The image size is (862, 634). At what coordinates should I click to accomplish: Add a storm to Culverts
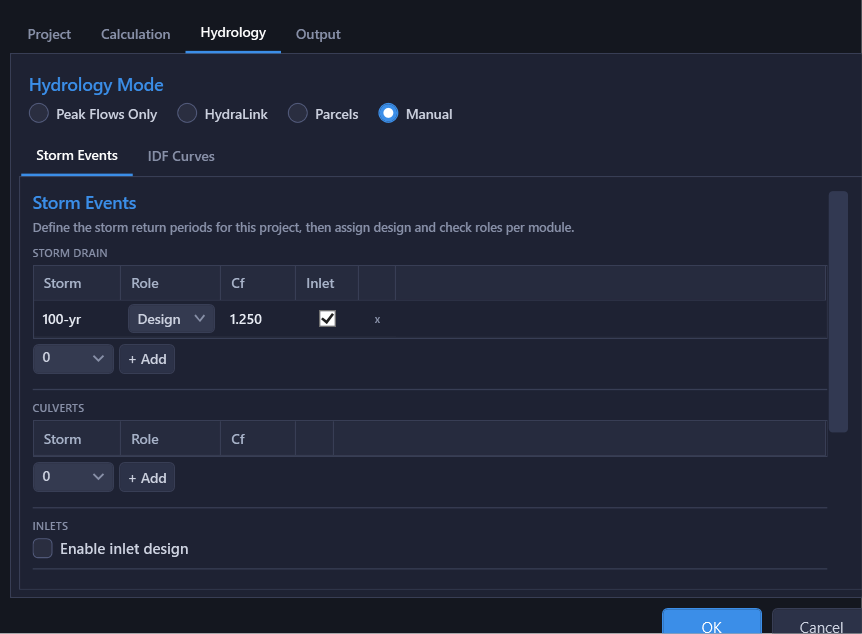(x=147, y=478)
